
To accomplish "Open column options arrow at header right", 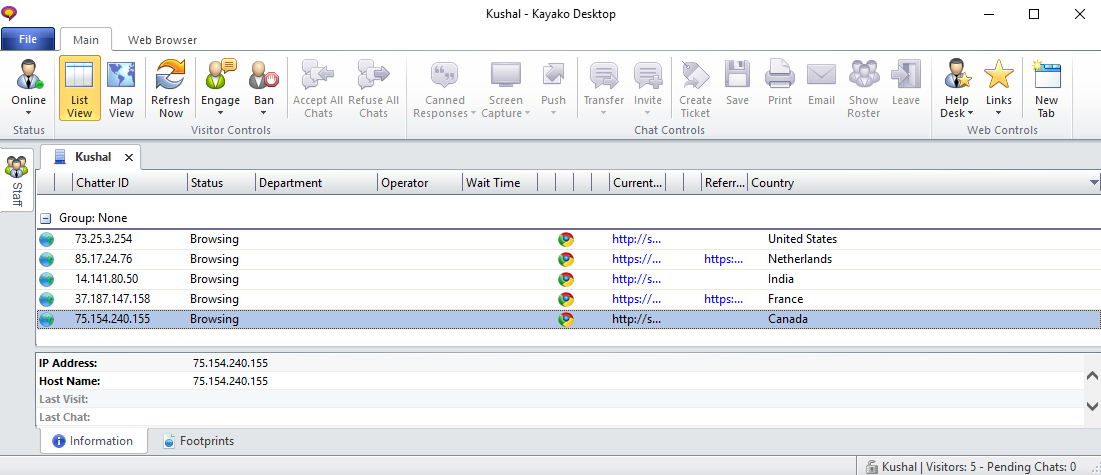I will (1094, 183).
